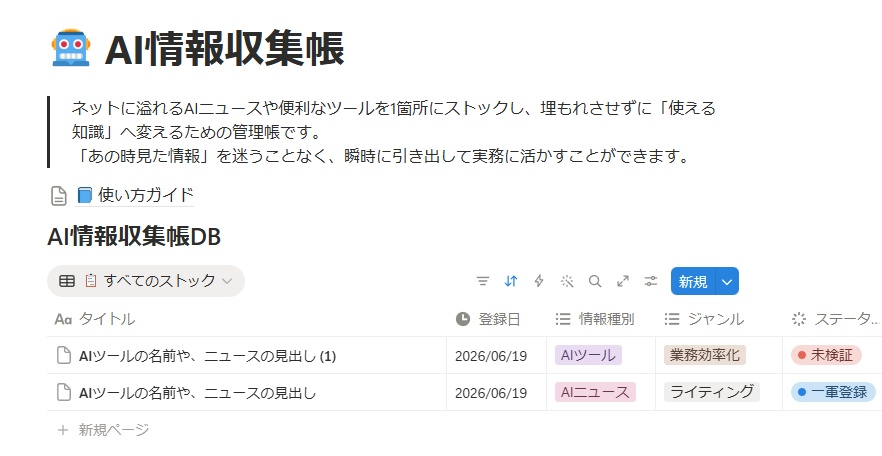This screenshot has width=882, height=456.
Task: Click the pink AIニュース tag
Action: (x=595, y=392)
